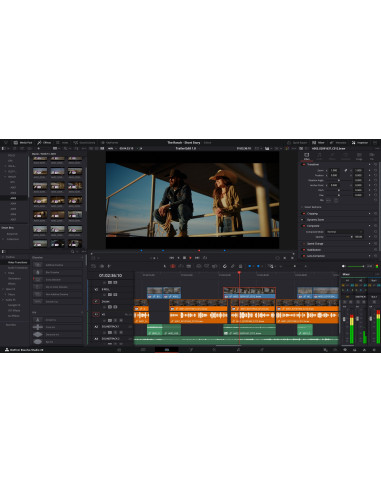
Task: Open Quick Export from the top bar
Action: point(297,143)
